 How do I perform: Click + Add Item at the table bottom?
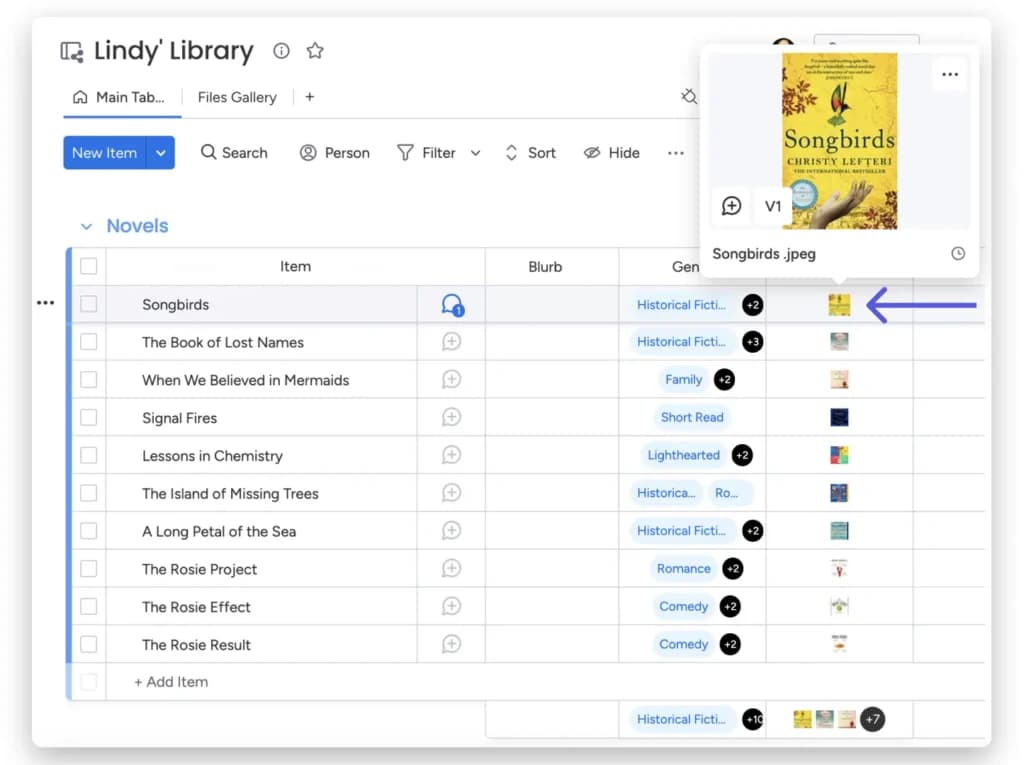click(171, 682)
